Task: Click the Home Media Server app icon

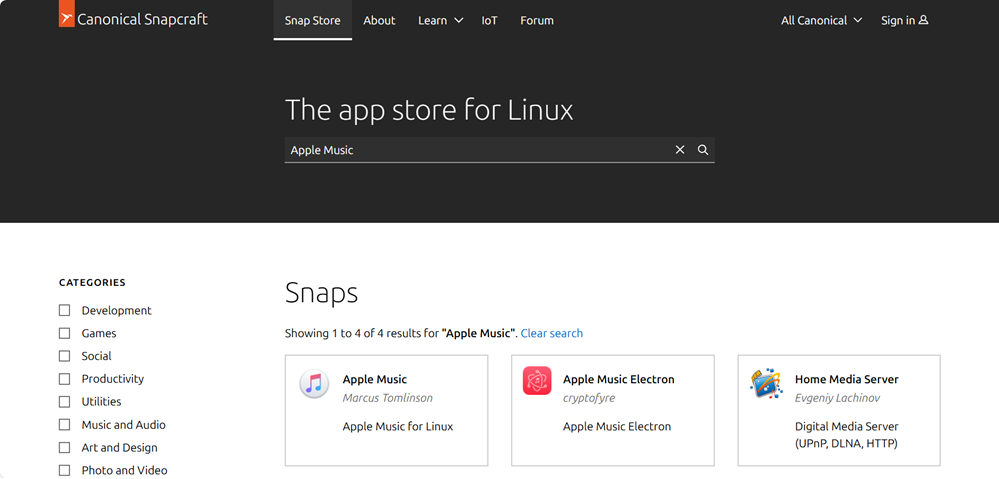Action: [766, 384]
